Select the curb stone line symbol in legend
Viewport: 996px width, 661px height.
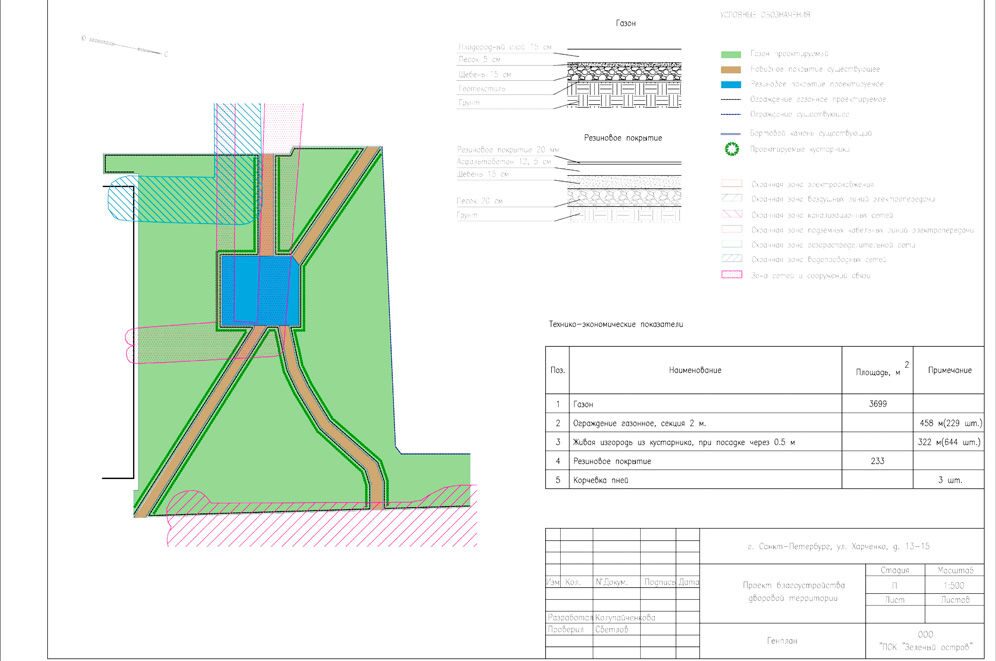click(x=730, y=133)
